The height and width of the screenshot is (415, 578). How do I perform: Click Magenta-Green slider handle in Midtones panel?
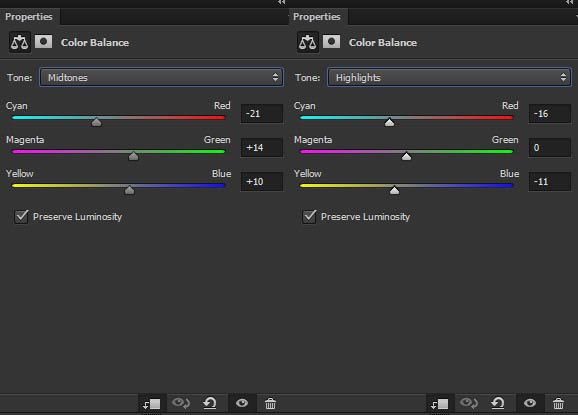133,156
